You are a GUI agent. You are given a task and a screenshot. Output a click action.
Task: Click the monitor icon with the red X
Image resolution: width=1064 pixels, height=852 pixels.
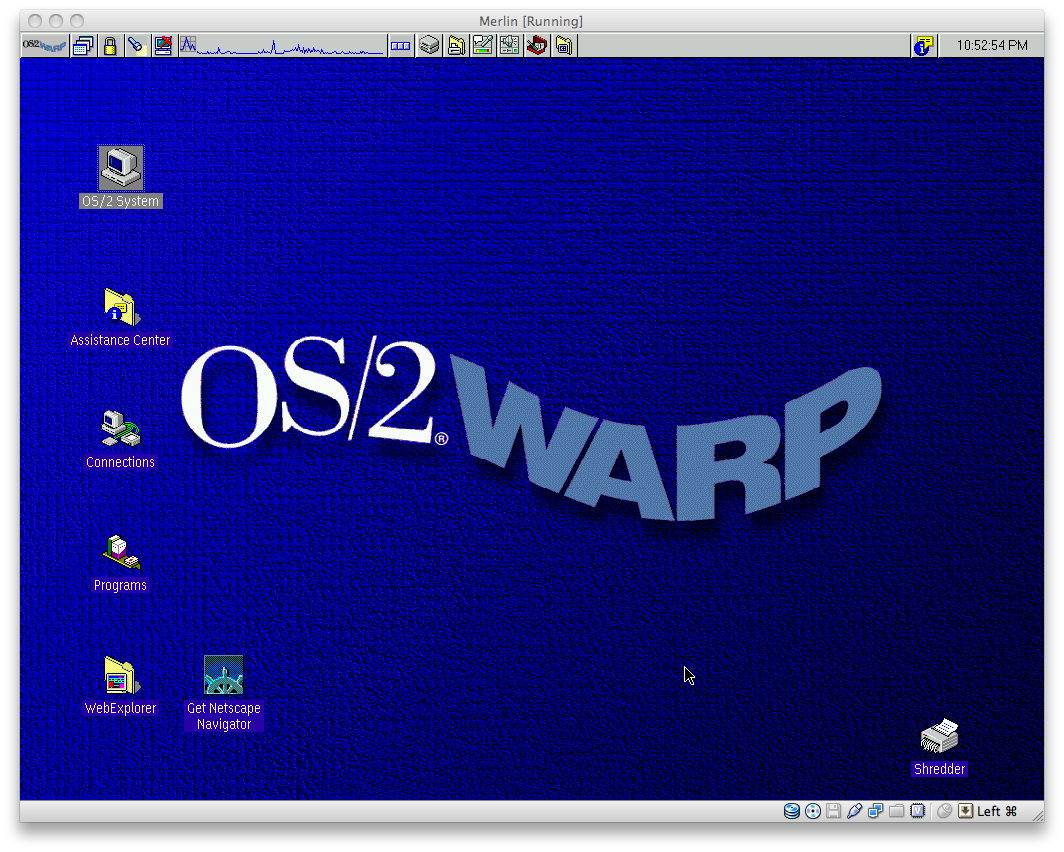coord(162,45)
